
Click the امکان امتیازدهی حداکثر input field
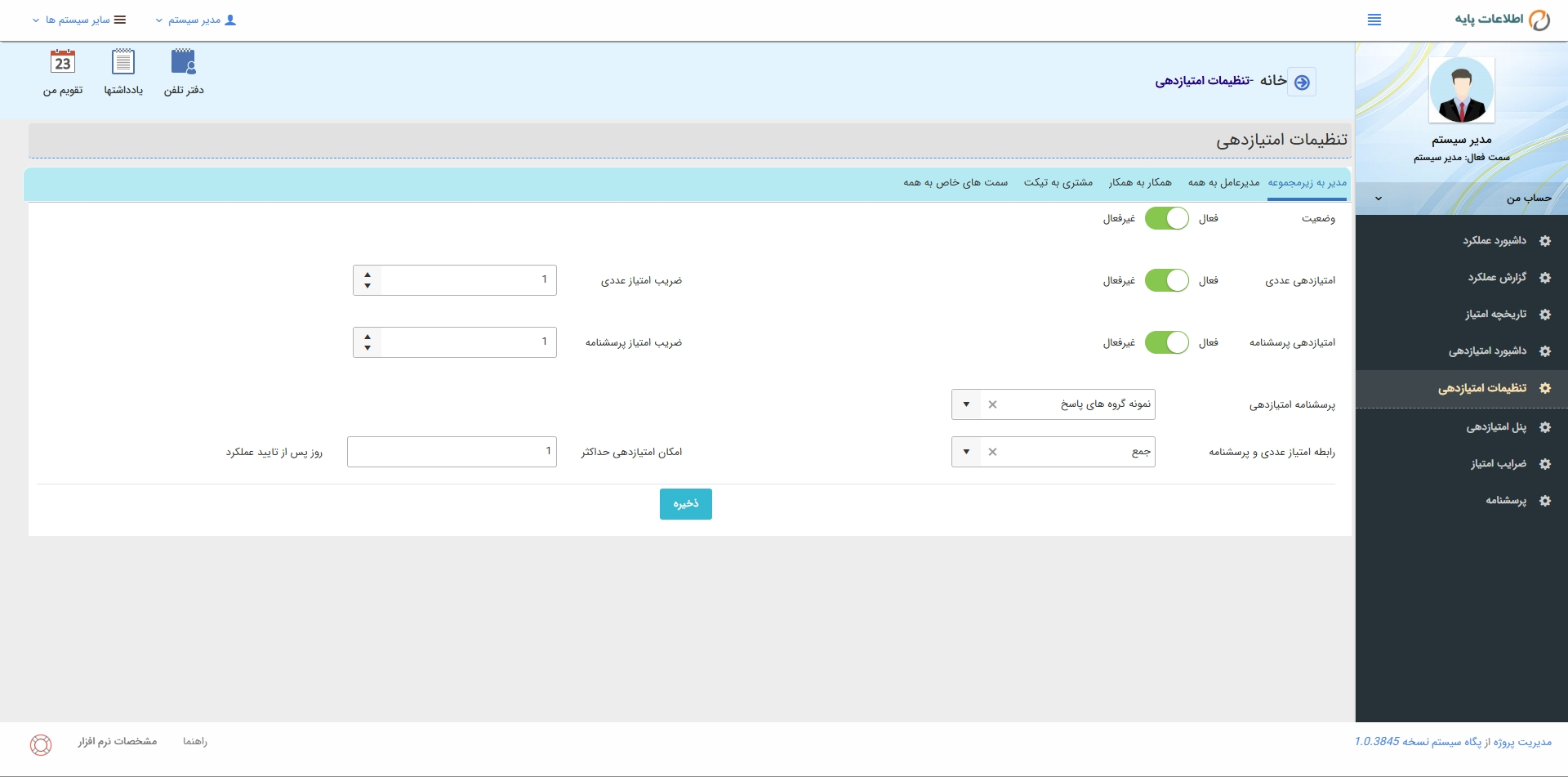(x=452, y=452)
